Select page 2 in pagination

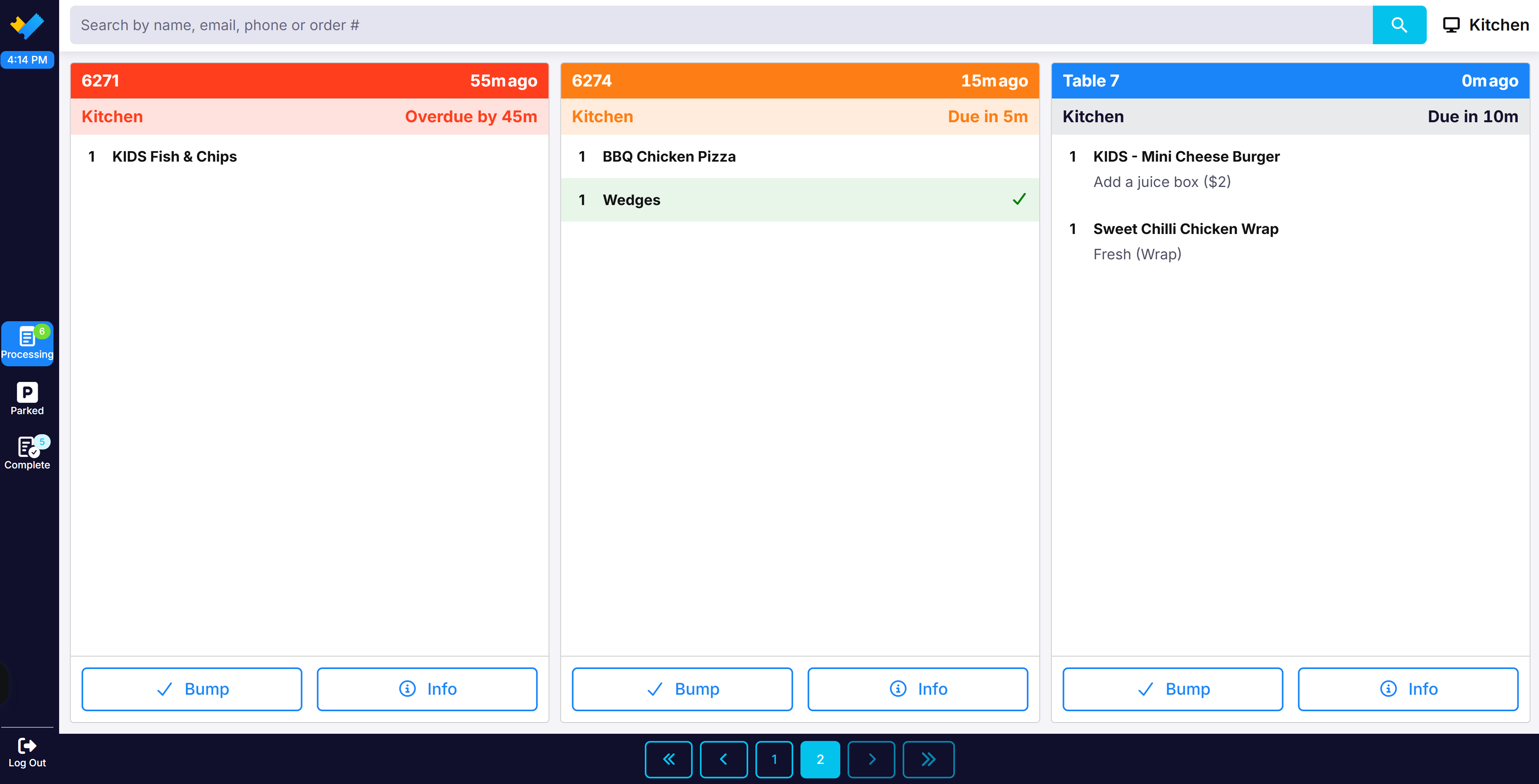click(820, 759)
